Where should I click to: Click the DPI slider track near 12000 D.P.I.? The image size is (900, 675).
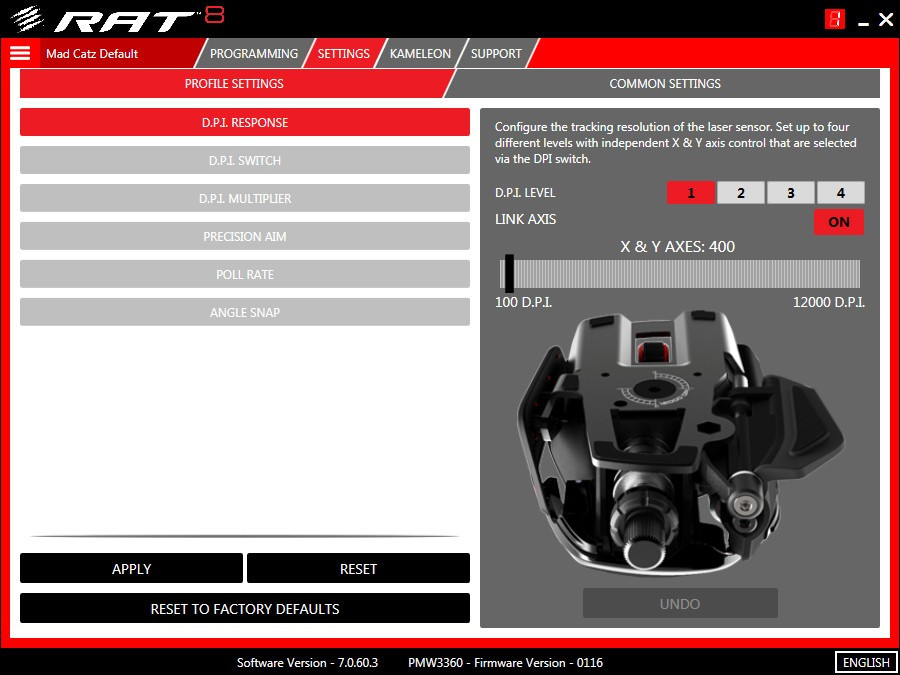click(855, 274)
